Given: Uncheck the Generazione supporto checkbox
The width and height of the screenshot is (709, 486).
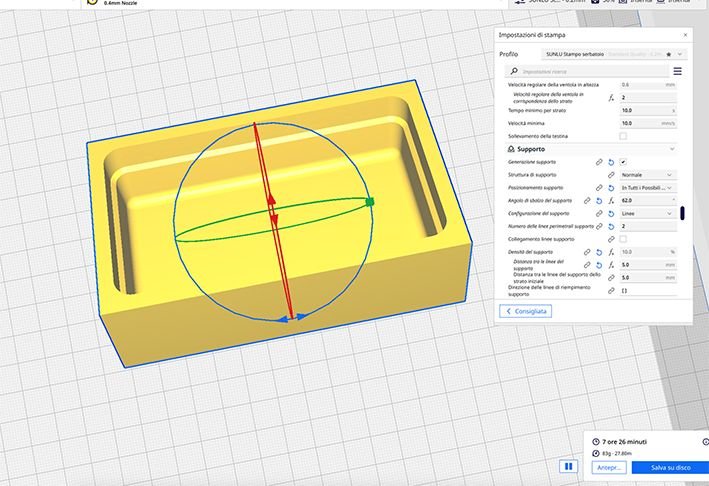Looking at the screenshot, I should tap(623, 162).
